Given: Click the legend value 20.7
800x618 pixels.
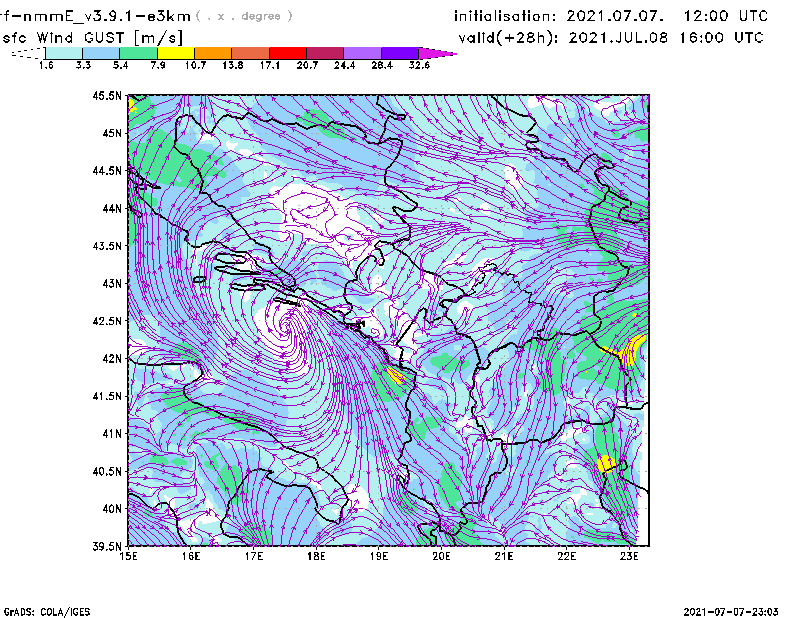Looking at the screenshot, I should 307,65.
